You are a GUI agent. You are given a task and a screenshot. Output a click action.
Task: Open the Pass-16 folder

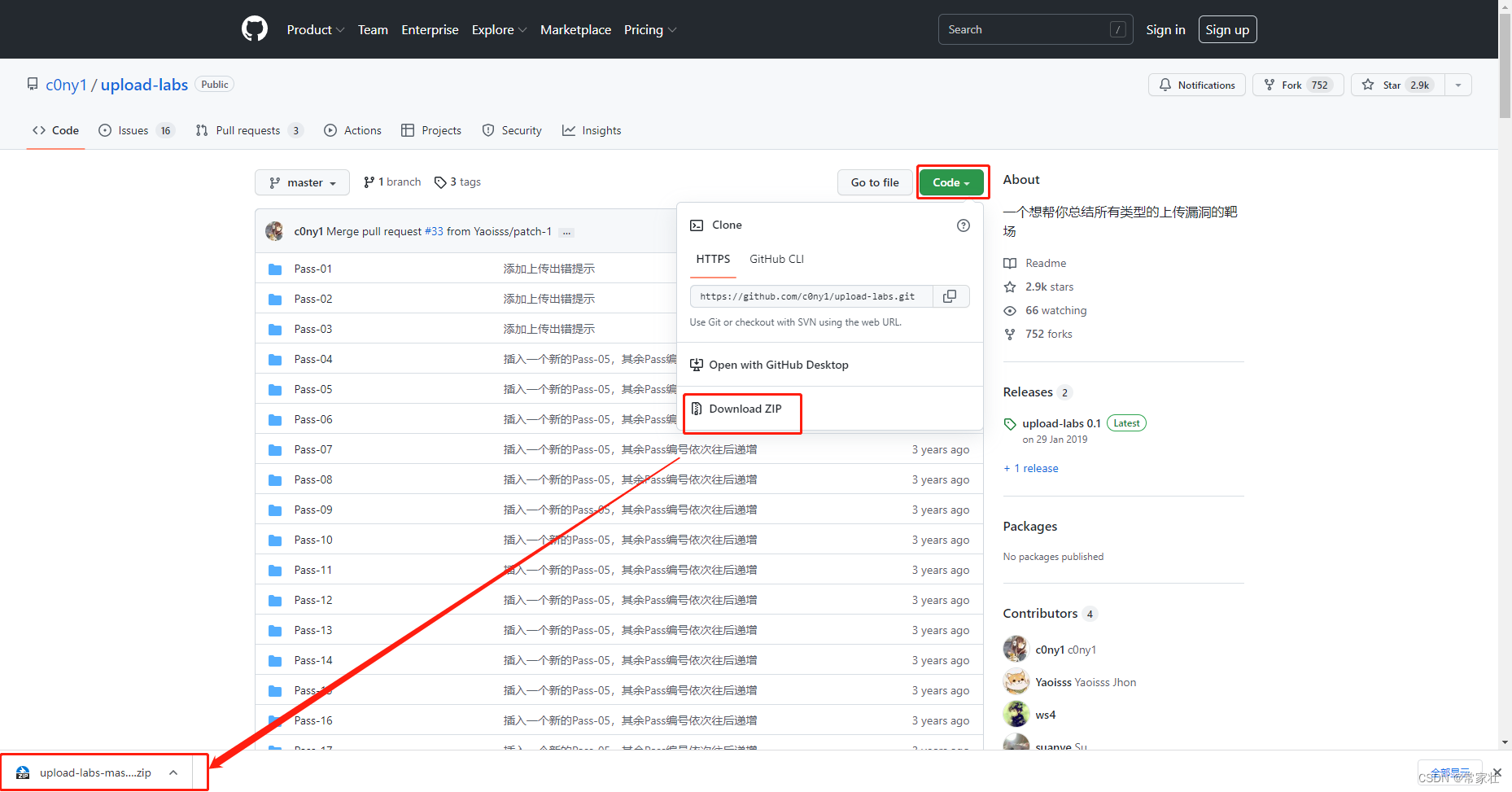[x=313, y=720]
